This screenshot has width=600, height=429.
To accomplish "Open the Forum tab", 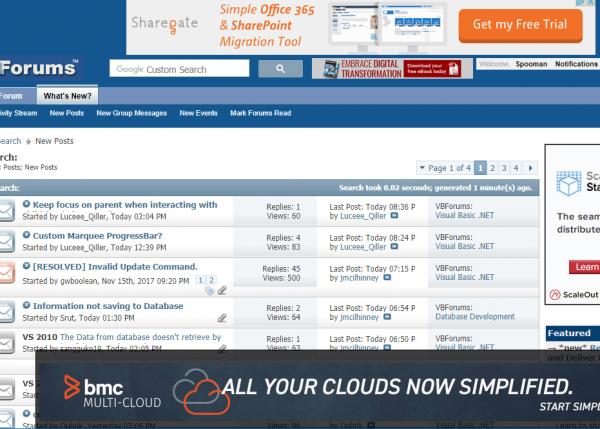I will pos(11,96).
